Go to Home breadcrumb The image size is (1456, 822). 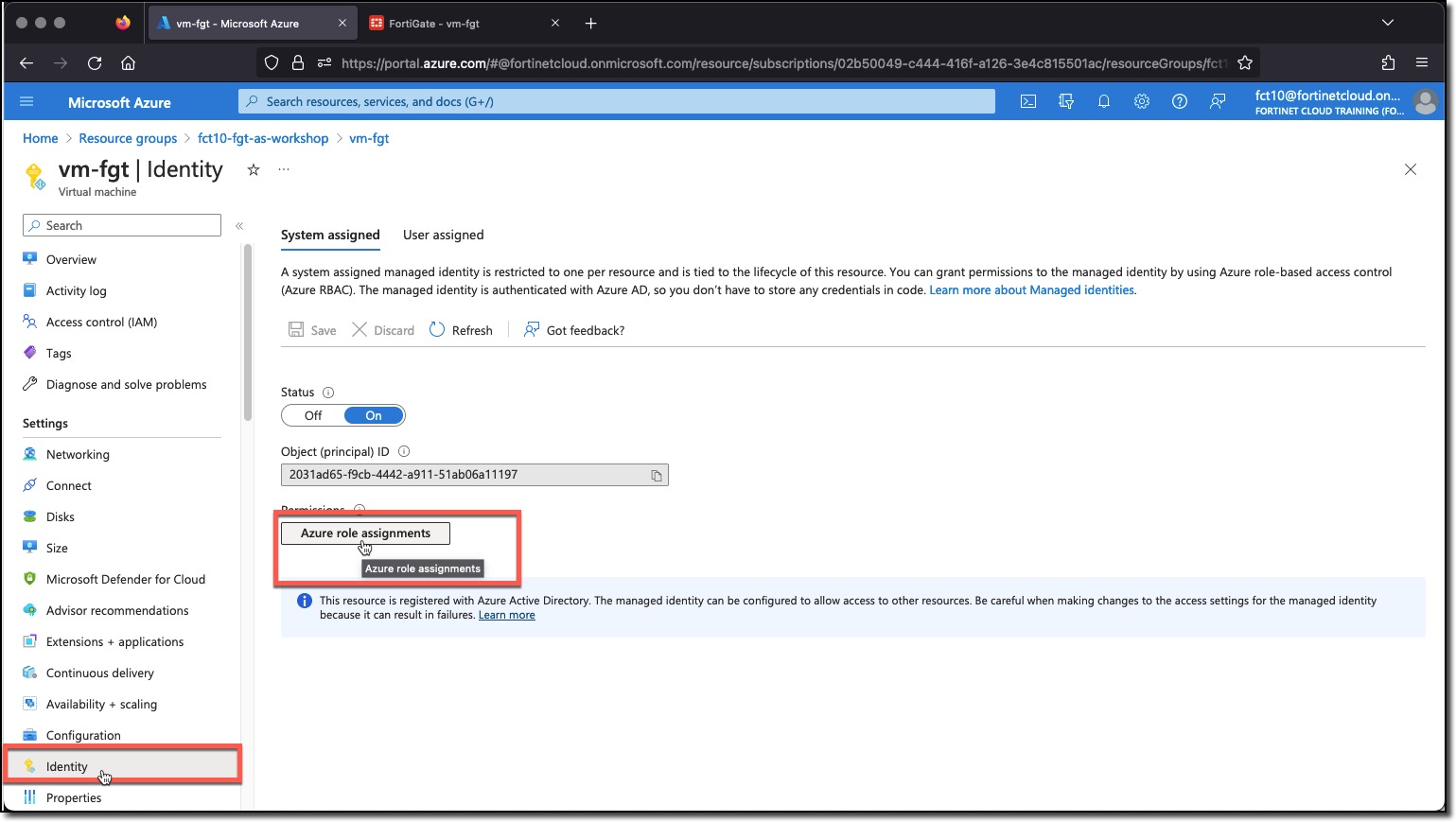pos(41,138)
